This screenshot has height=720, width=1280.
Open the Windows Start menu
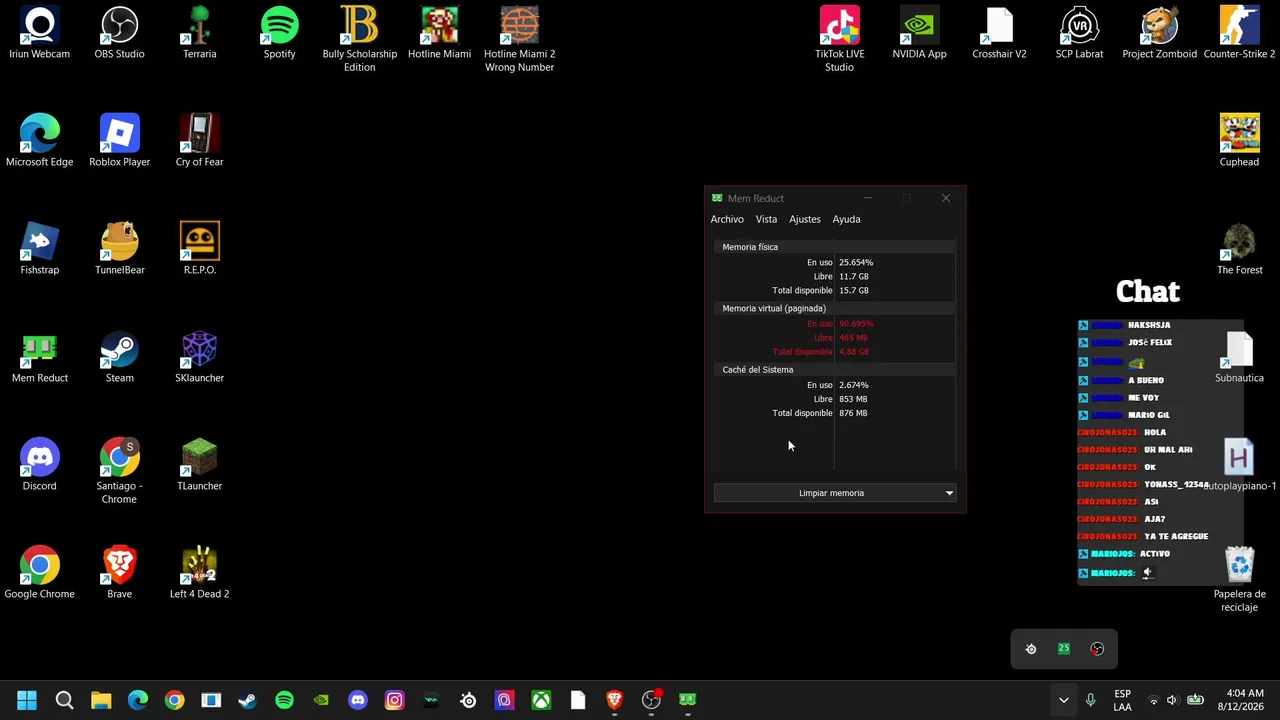[x=27, y=700]
